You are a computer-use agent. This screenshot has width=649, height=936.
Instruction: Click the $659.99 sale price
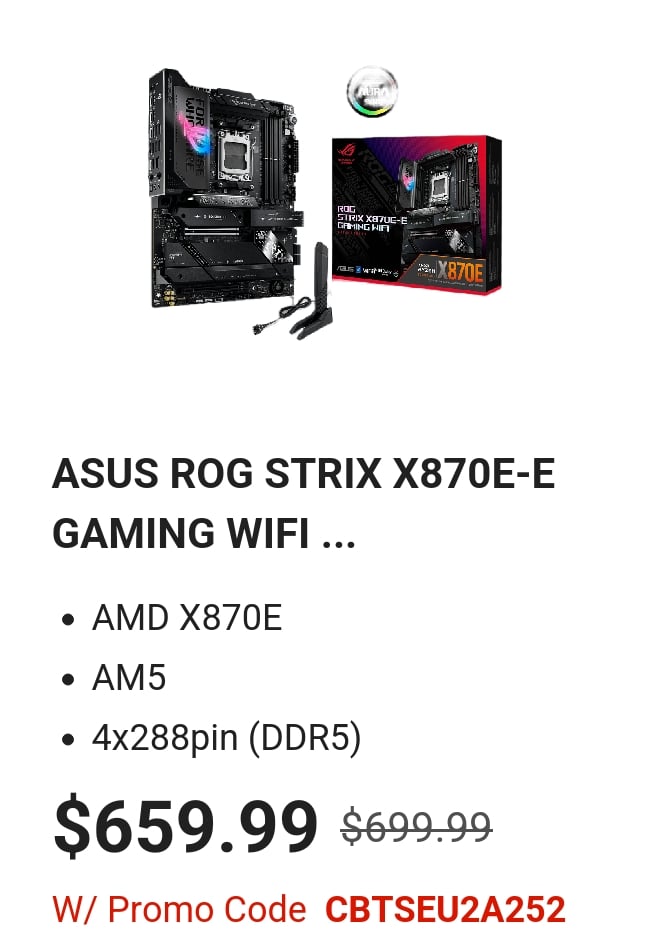(x=185, y=827)
